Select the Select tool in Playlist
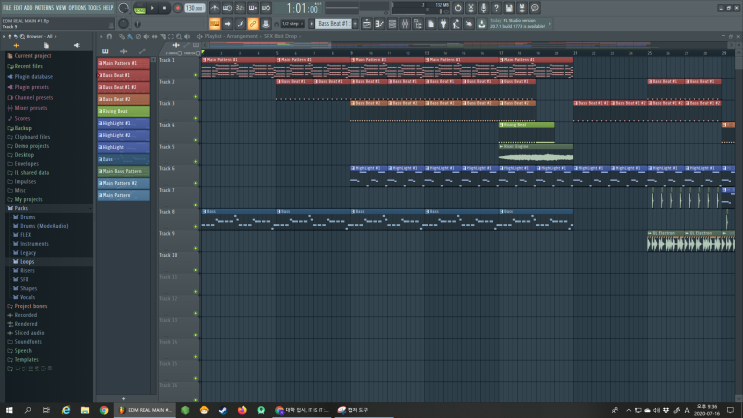743x418 pixels. point(171,36)
